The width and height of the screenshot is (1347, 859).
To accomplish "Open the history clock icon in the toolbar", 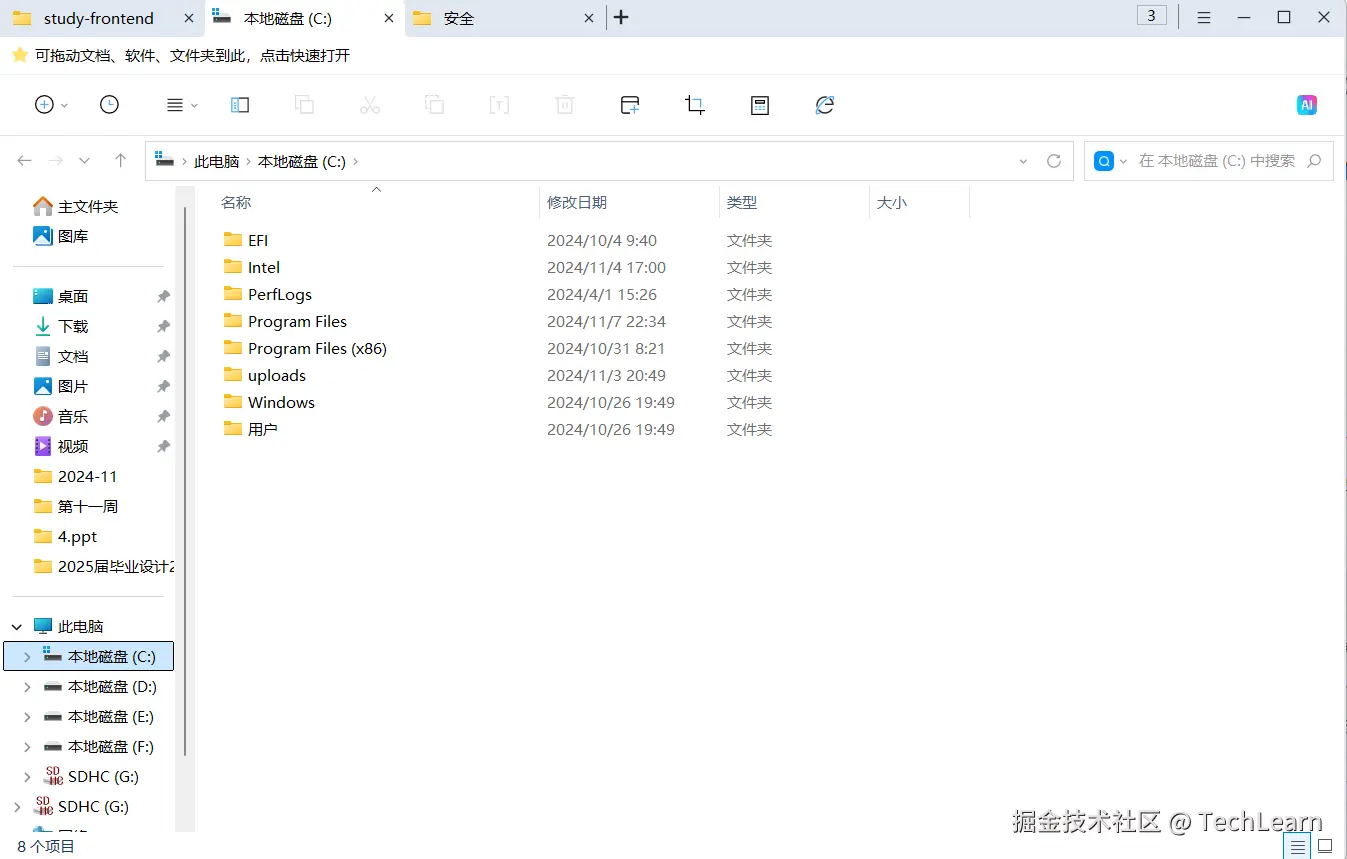I will click(x=109, y=105).
